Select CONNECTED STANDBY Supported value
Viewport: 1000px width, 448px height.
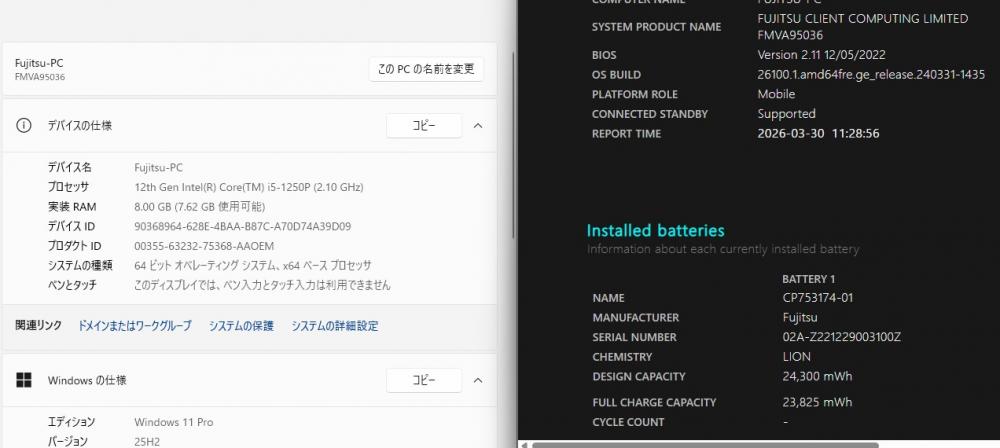pos(786,114)
